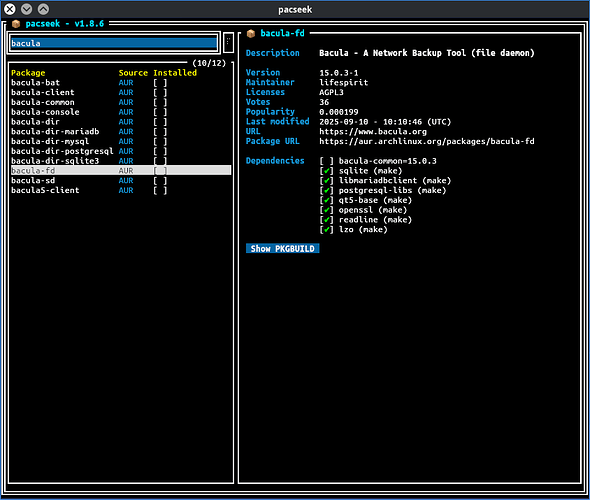Click the up-arrow maximize titlebar button

(43, 9)
